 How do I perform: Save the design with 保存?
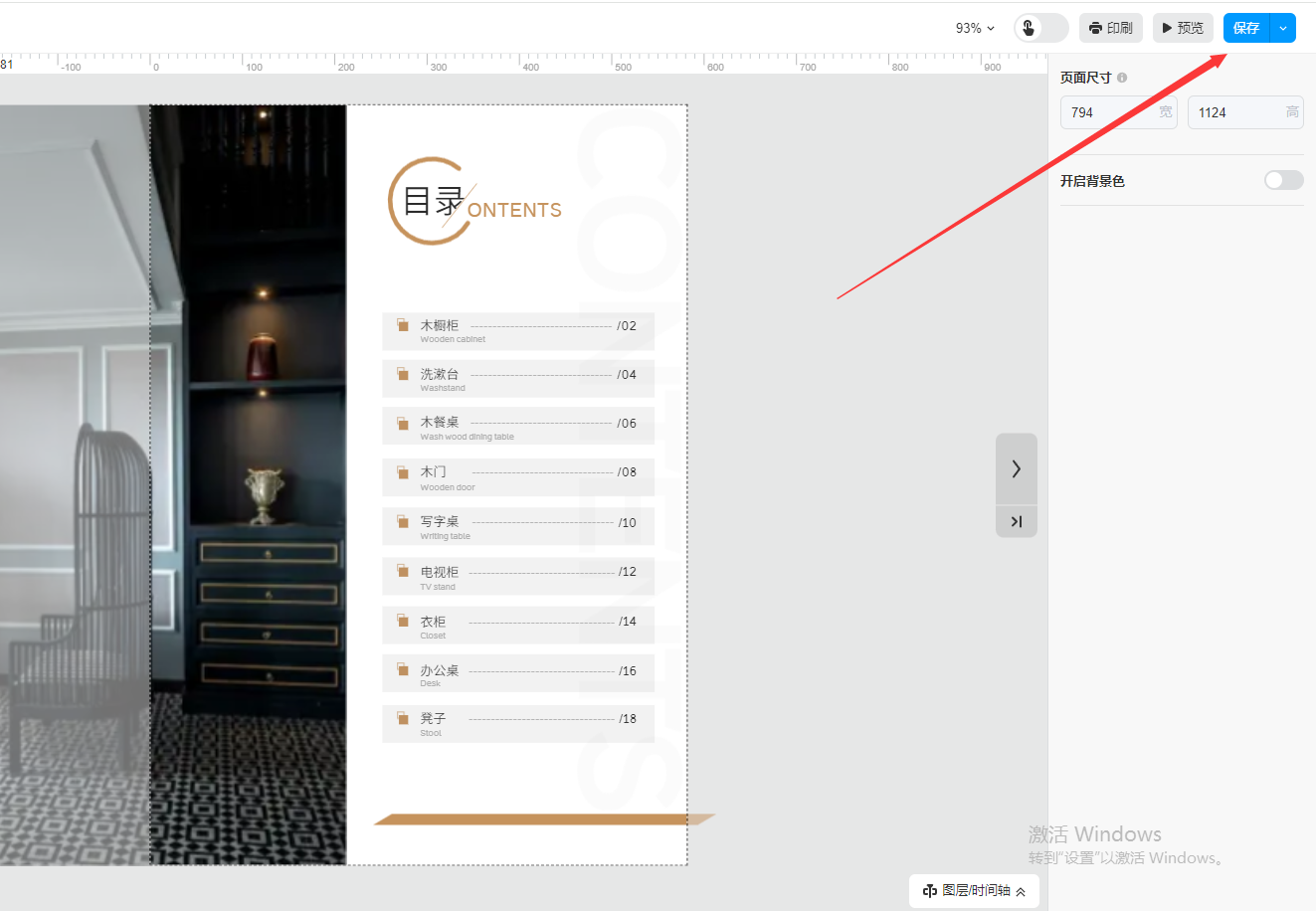1246,28
